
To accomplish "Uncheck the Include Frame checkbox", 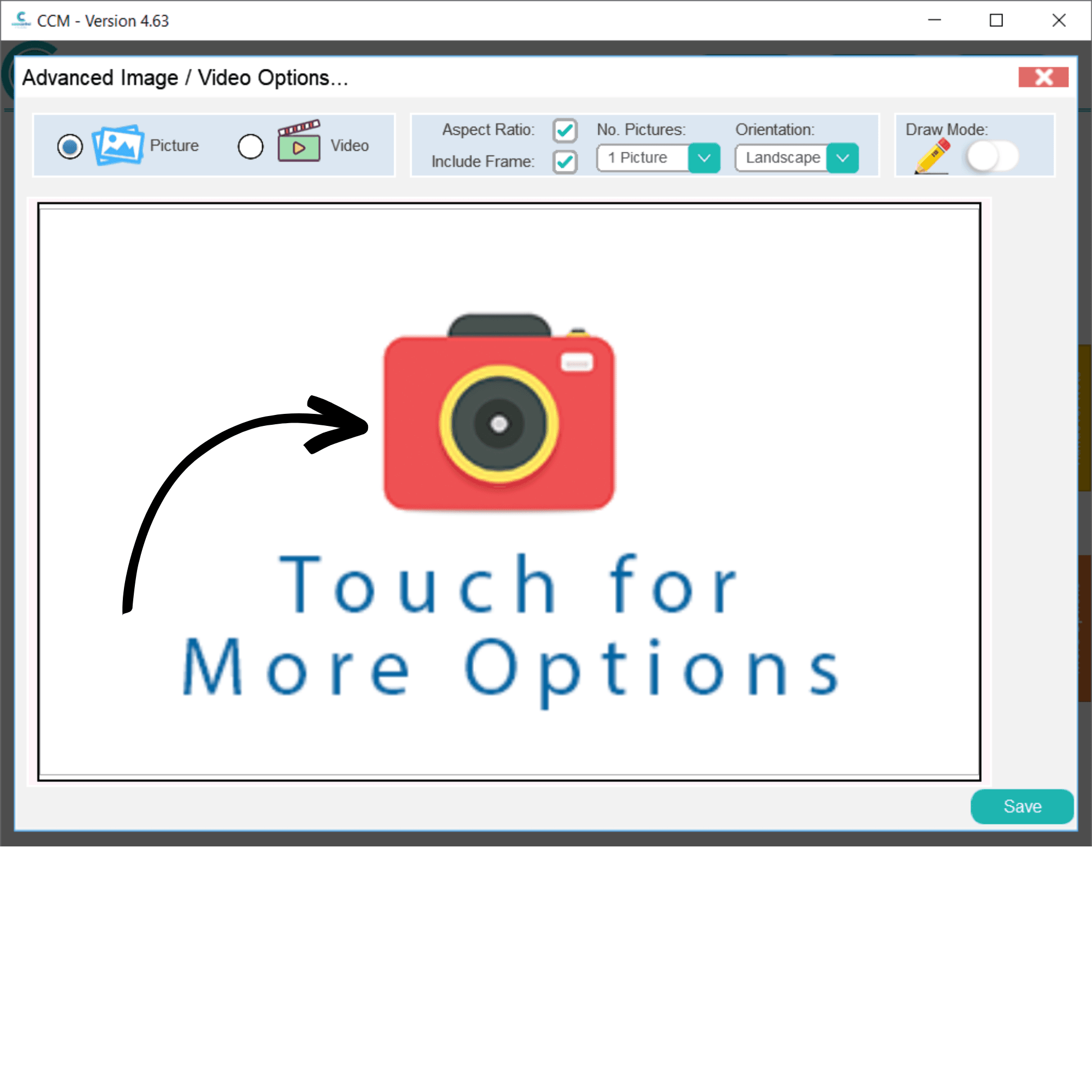I will (x=565, y=162).
